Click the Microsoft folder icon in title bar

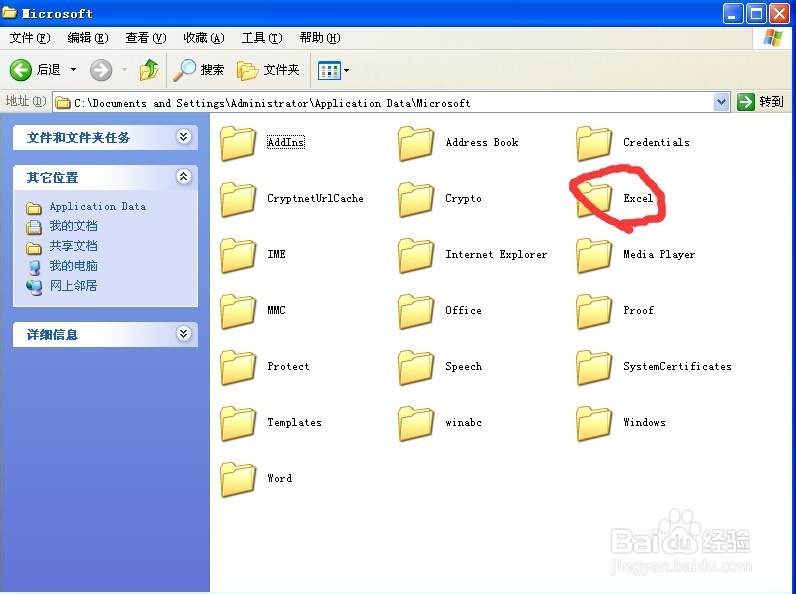tap(9, 12)
